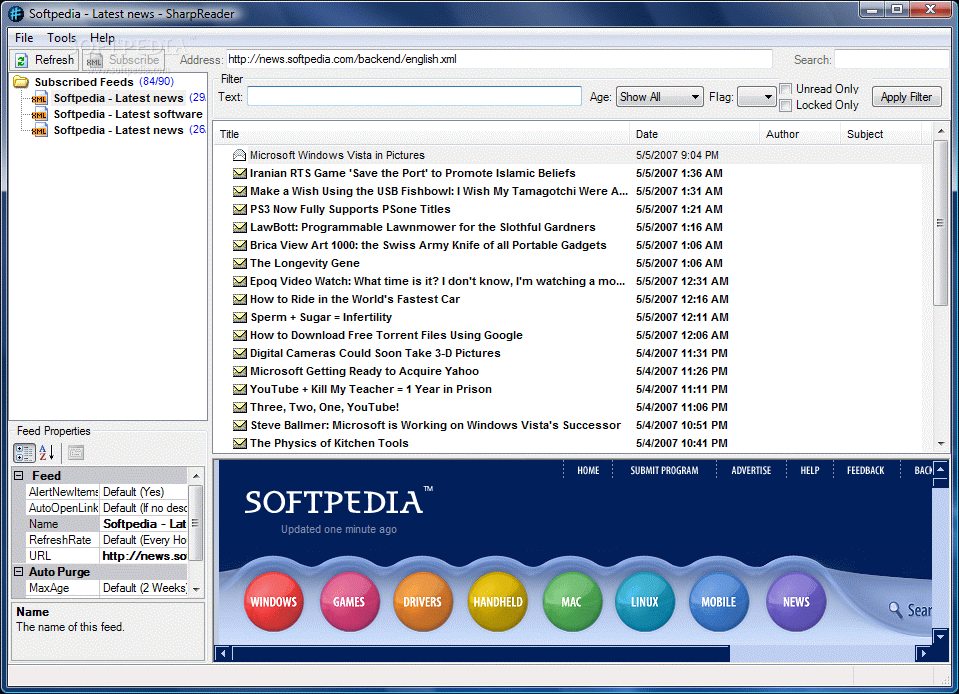959x694 pixels.
Task: Click envelope icon for PS3 PSone Titles article
Action: click(x=240, y=210)
